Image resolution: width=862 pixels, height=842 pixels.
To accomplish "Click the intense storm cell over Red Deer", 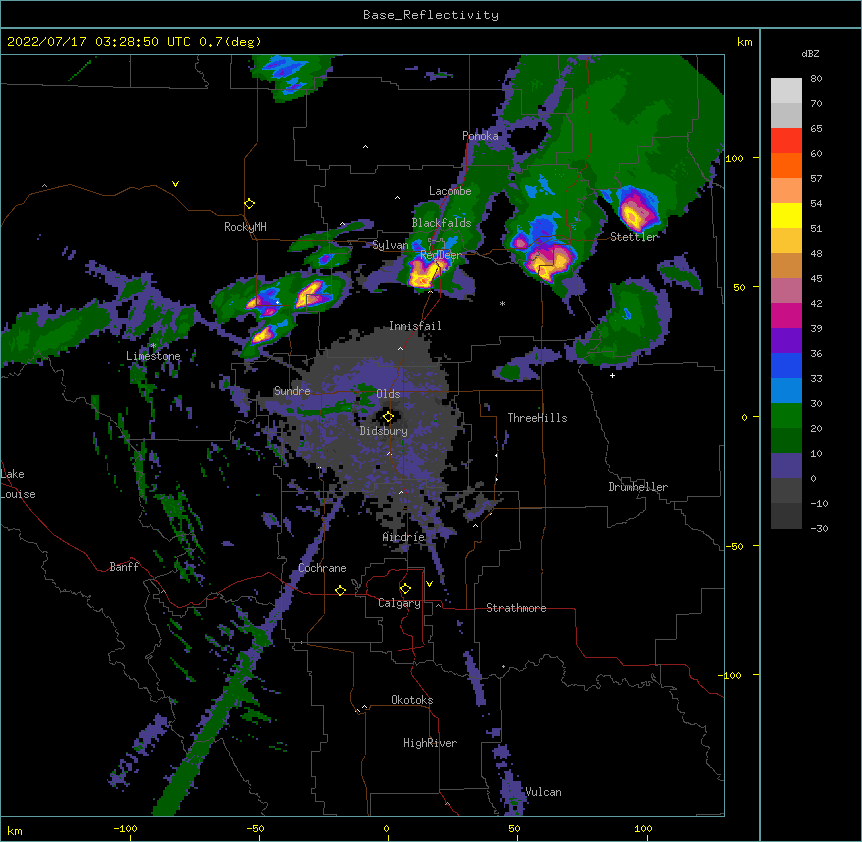I will pos(424,272).
